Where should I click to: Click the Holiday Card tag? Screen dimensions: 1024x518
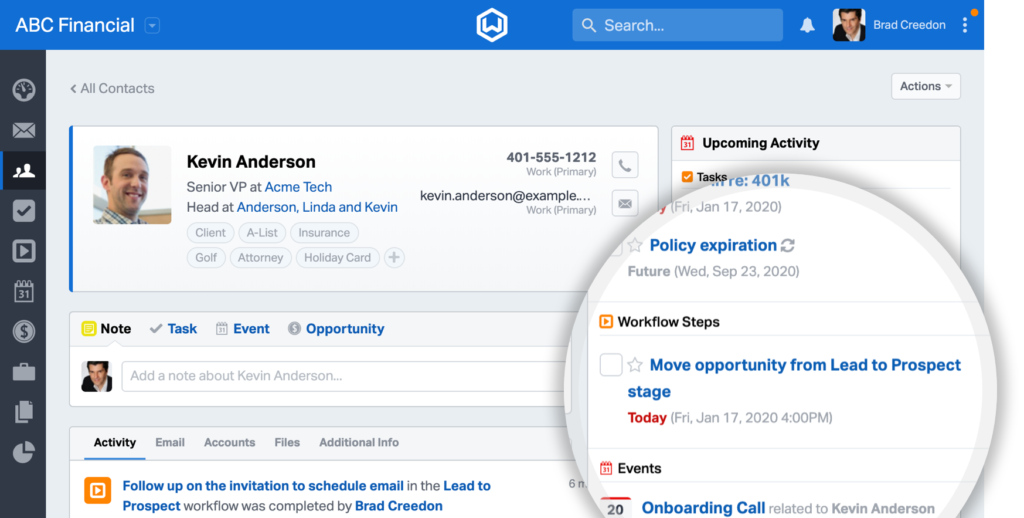[337, 257]
